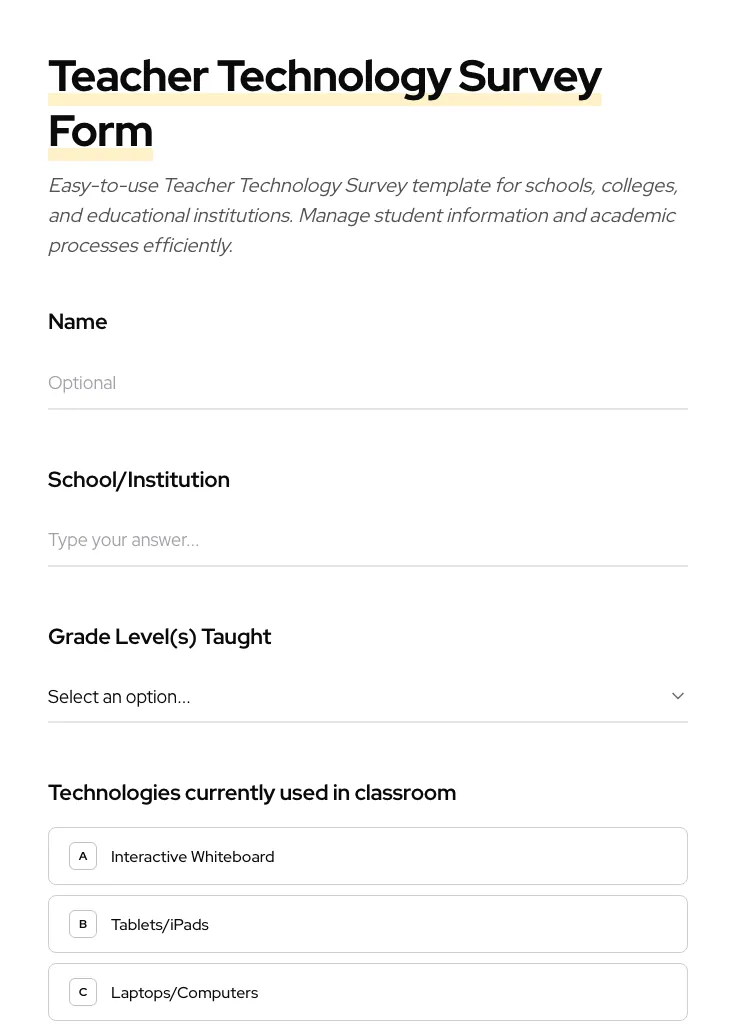Click the School/Institution answer field

[368, 540]
